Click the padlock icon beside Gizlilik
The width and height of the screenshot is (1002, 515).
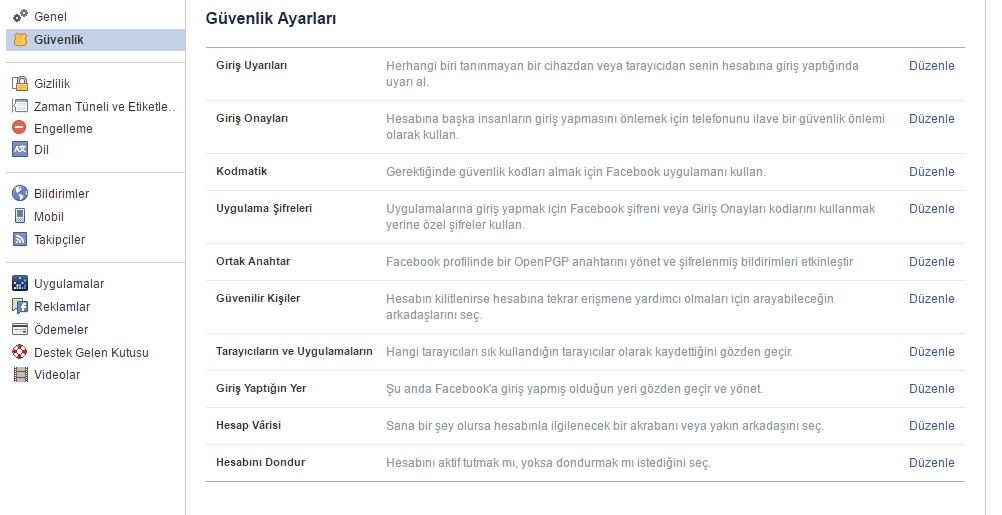click(20, 83)
